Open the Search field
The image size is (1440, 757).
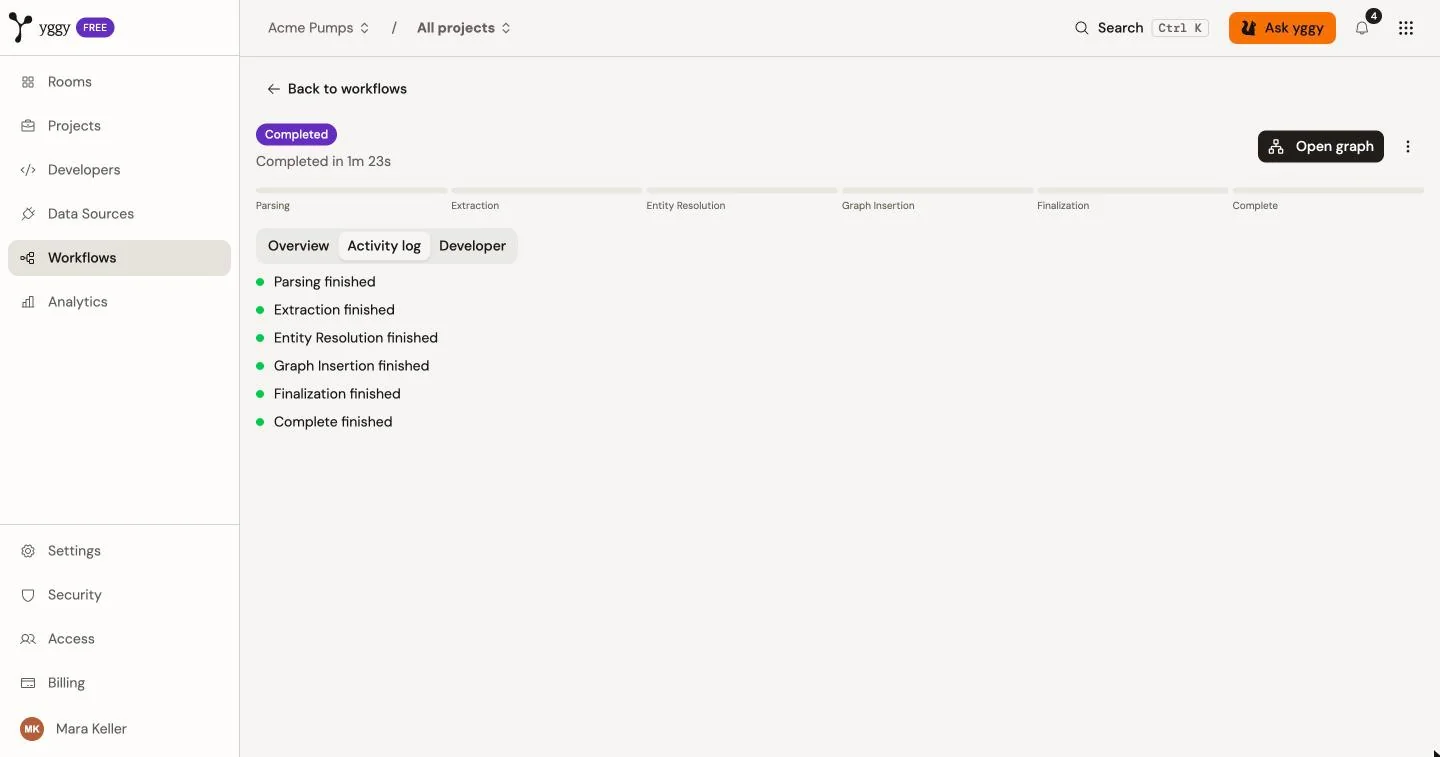tap(1141, 28)
